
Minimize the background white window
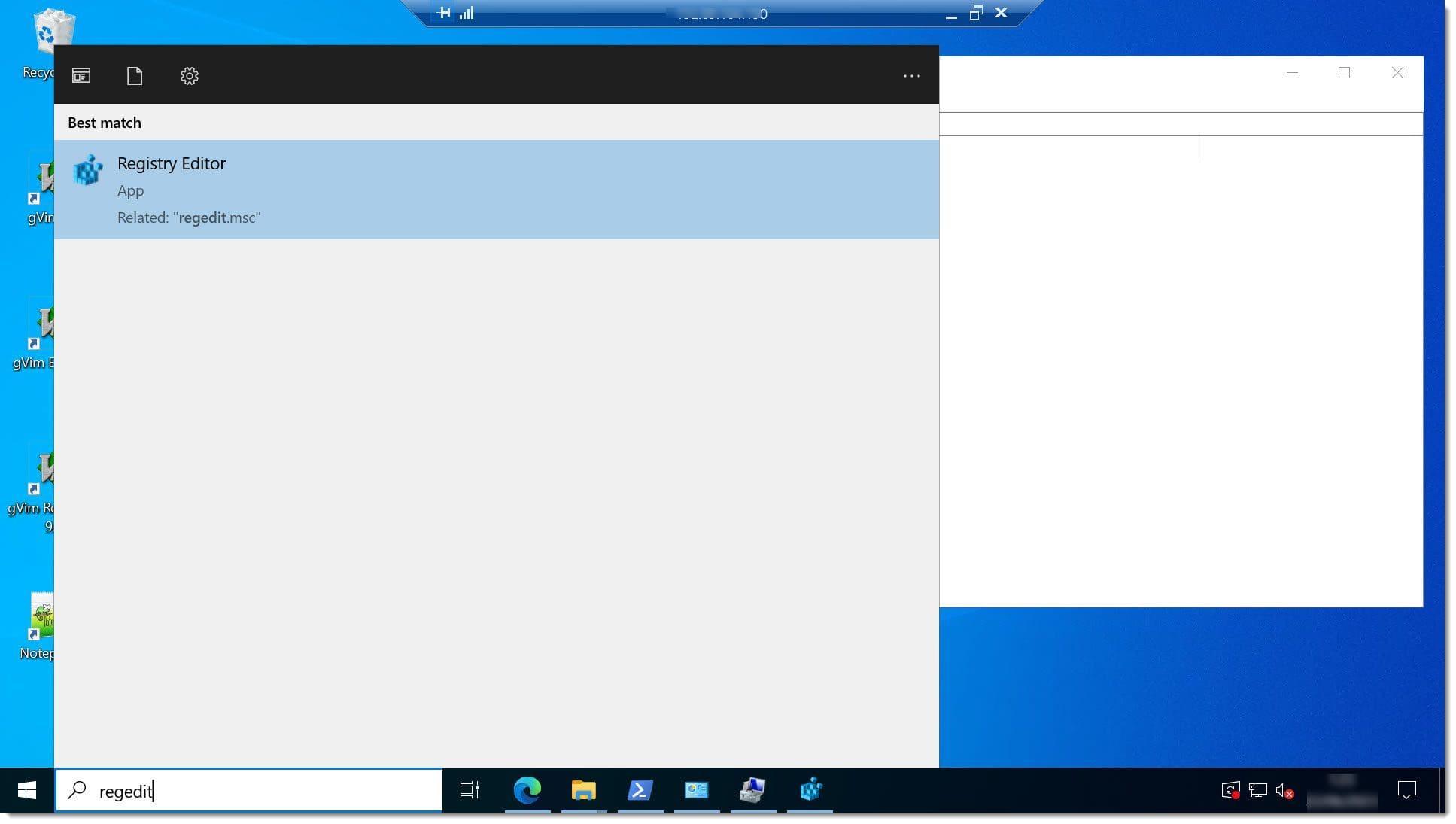1292,73
